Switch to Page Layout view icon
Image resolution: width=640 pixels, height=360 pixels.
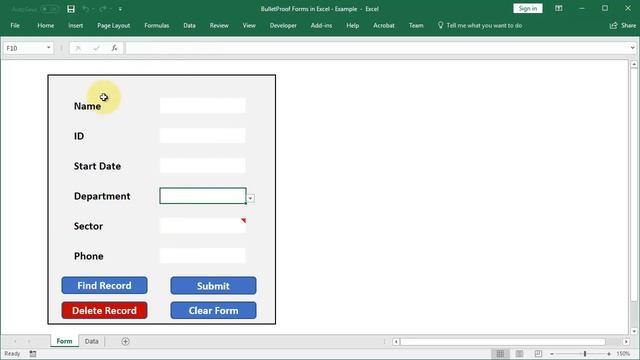point(519,353)
